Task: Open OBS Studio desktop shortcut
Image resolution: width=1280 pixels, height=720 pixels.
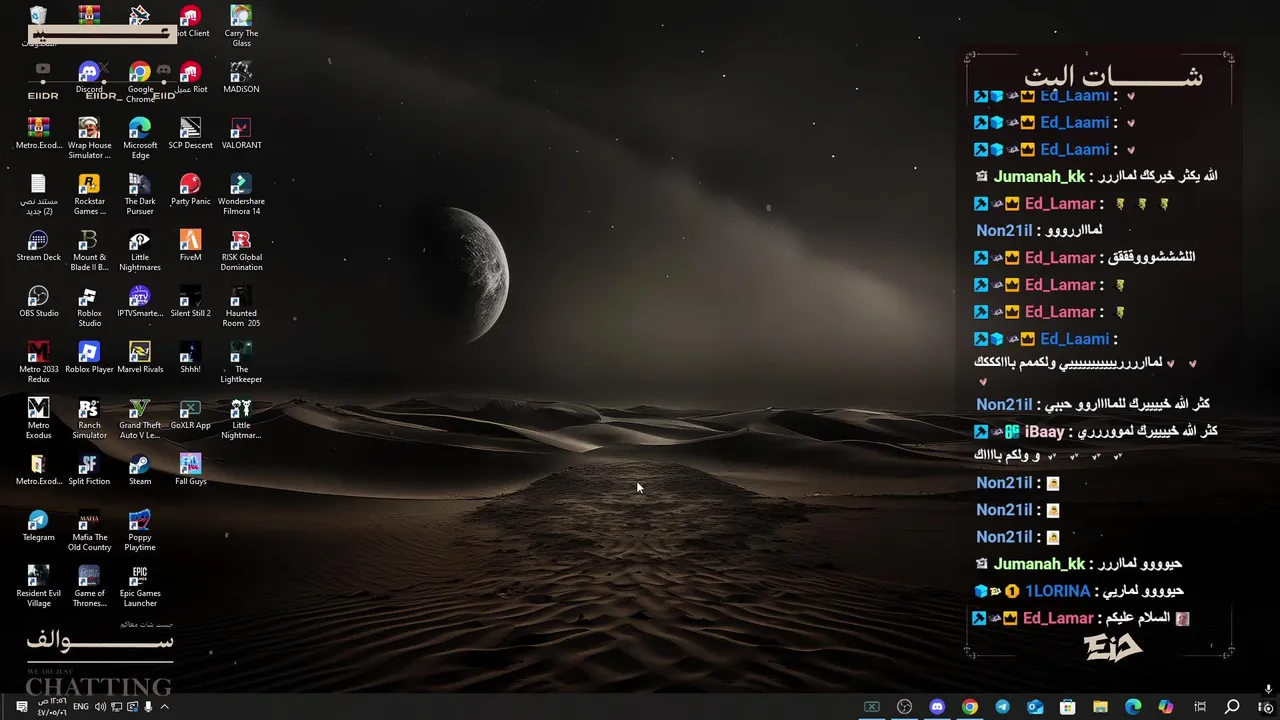Action: (x=38, y=301)
